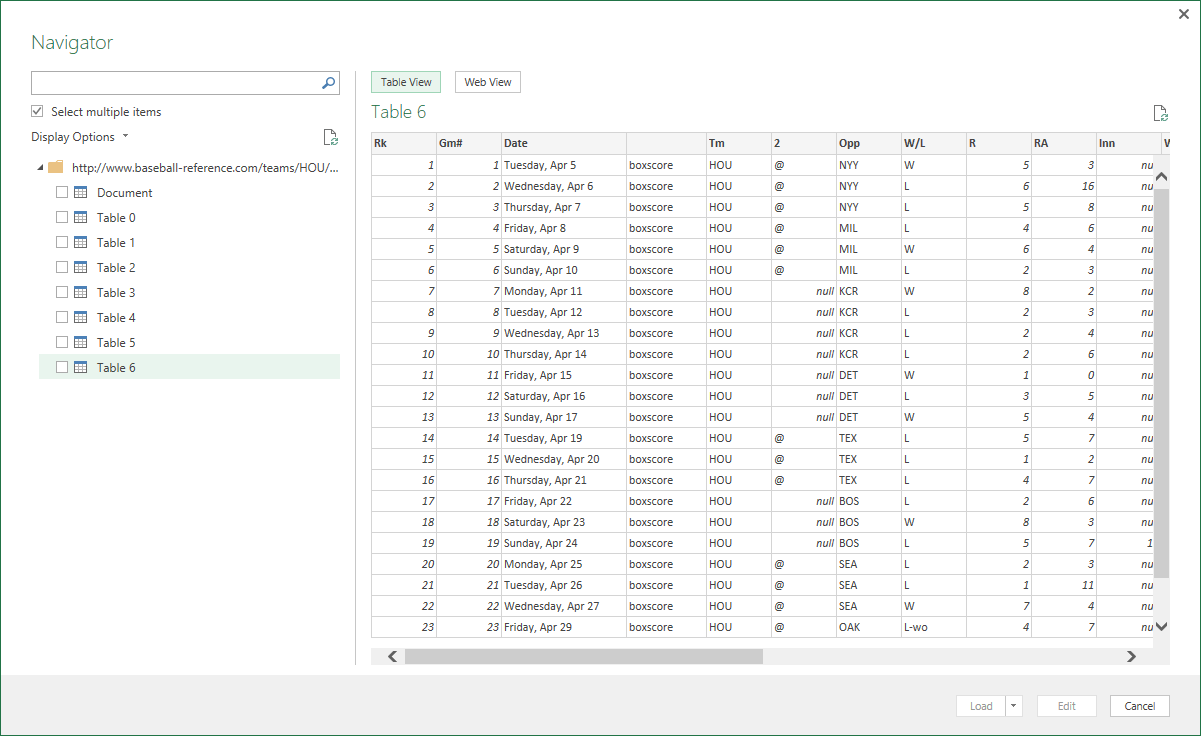Click the Tm column header
Image resolution: width=1201 pixels, height=736 pixels.
[x=739, y=143]
